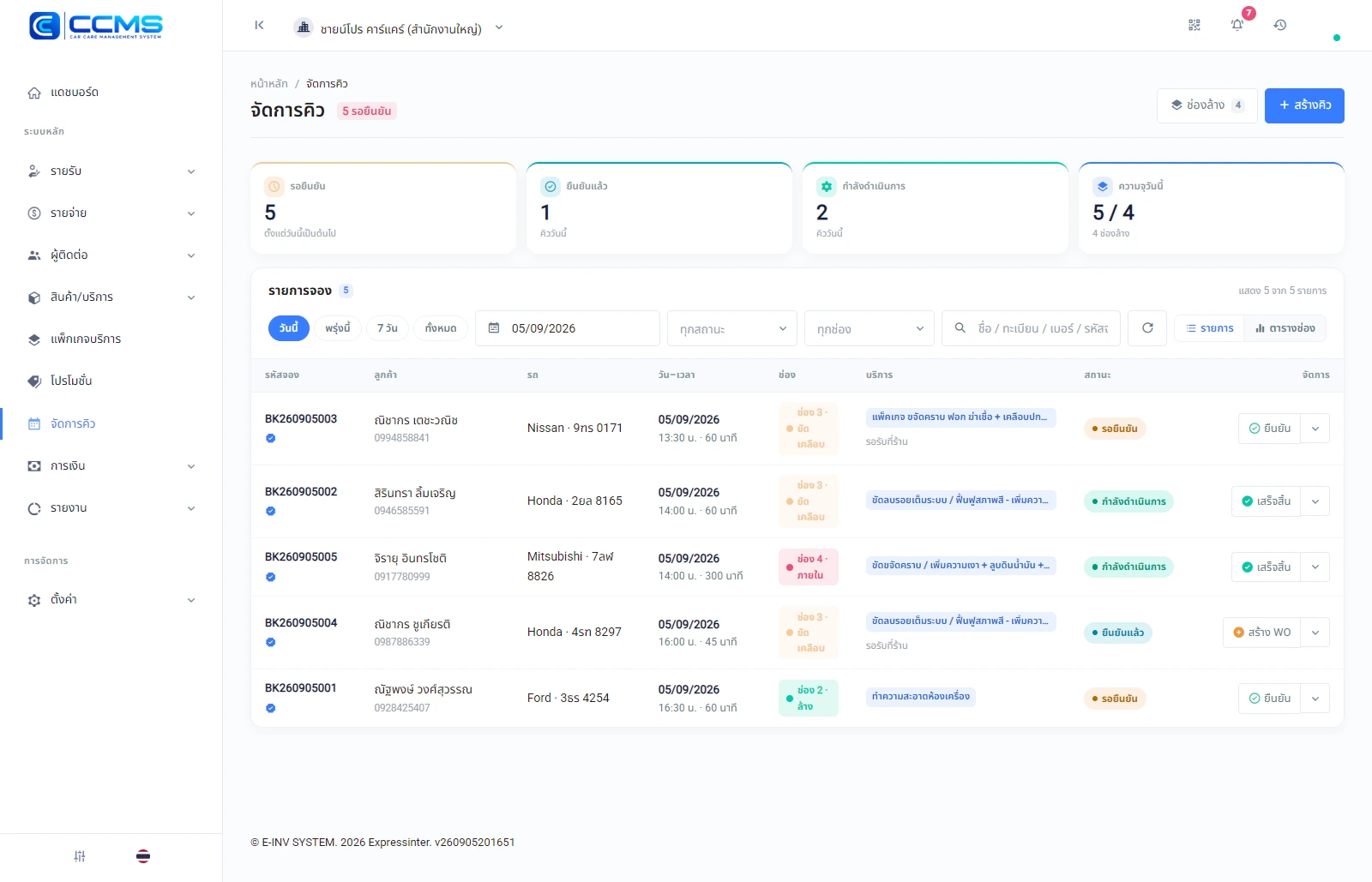Open the ทุกสถานะ status dropdown
Image resolution: width=1372 pixels, height=882 pixels.
click(x=732, y=328)
